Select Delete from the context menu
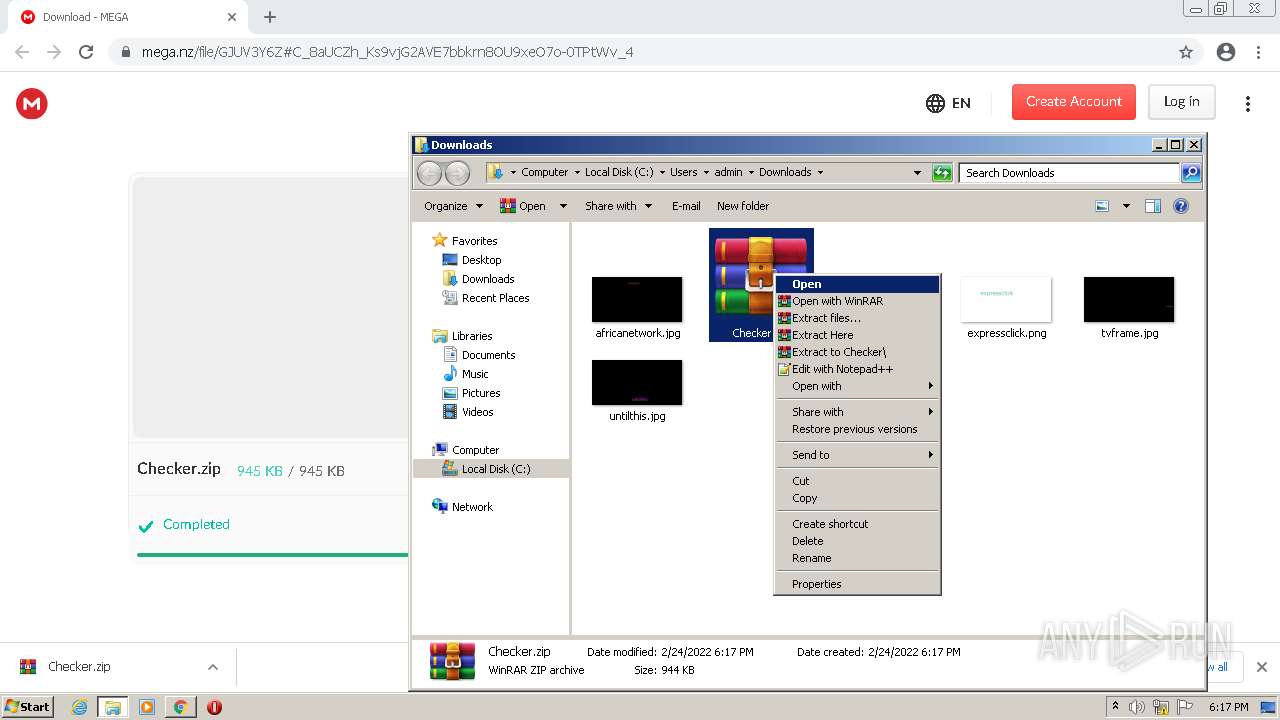 coord(857,541)
